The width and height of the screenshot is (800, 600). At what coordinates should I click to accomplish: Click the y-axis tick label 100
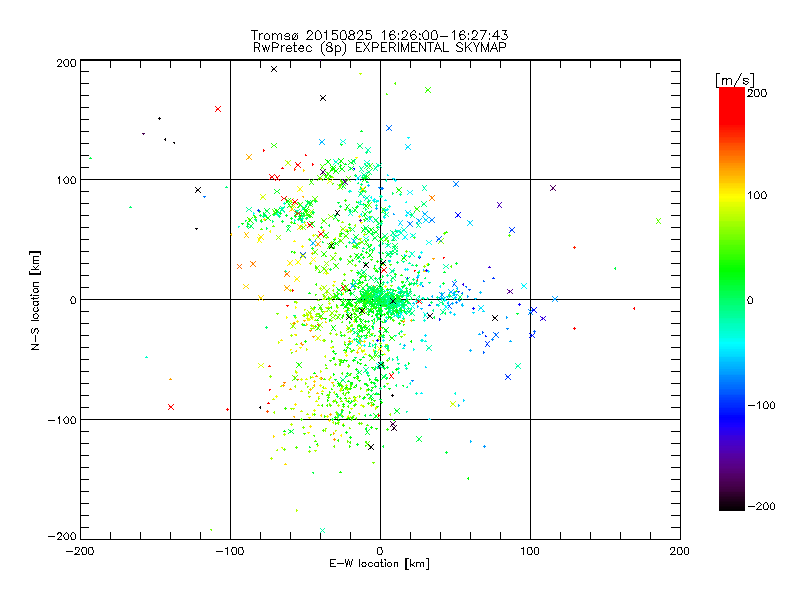click(66, 180)
